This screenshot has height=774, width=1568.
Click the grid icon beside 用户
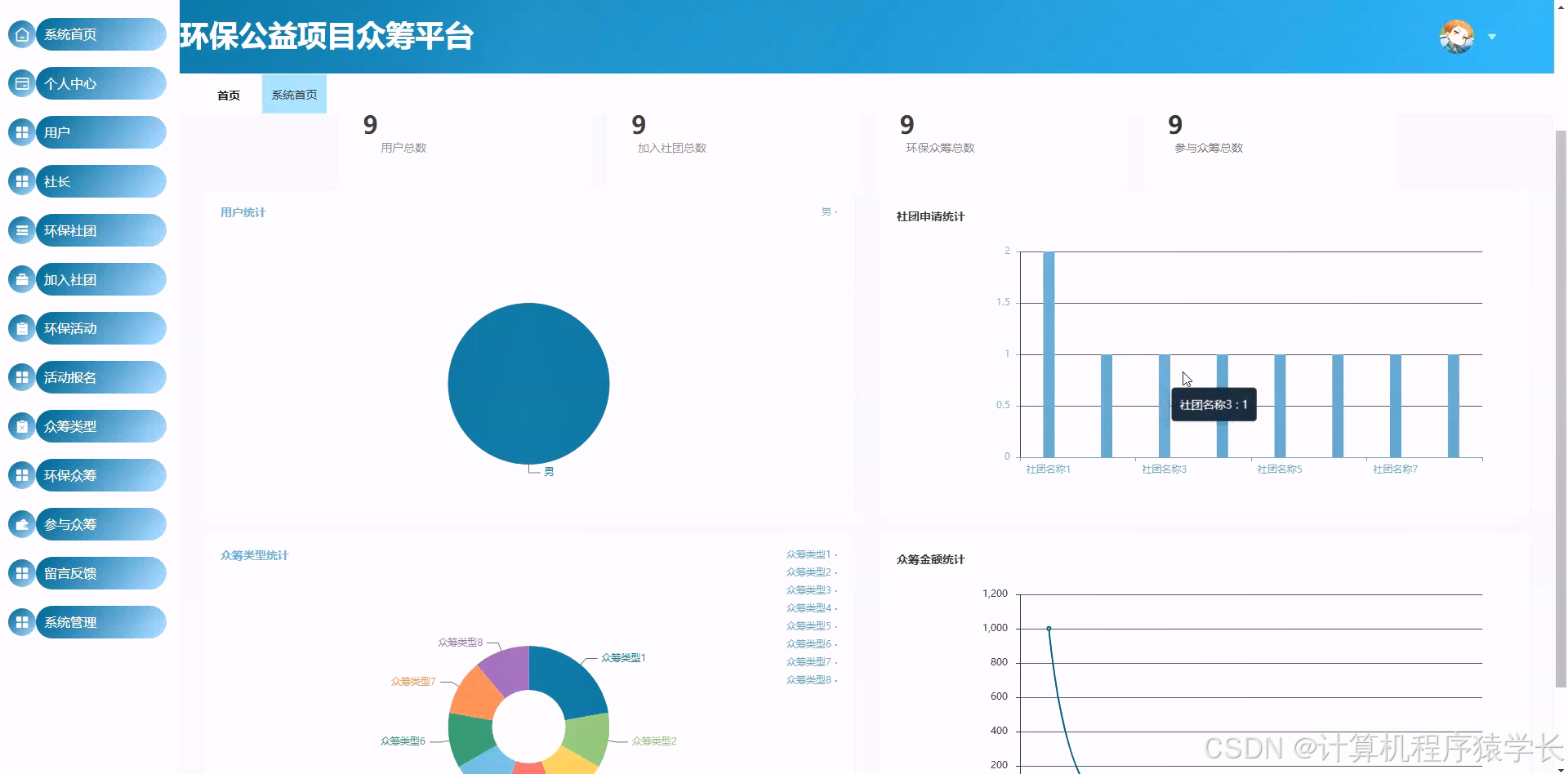pyautogui.click(x=22, y=132)
